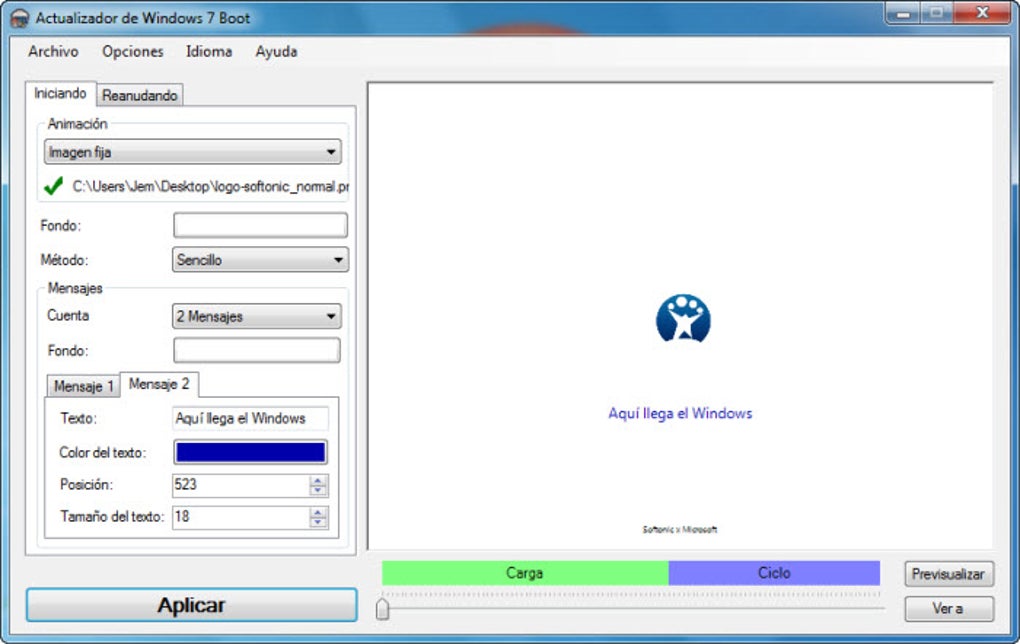
Task: Click the purple Ciclo segment
Action: 774,573
